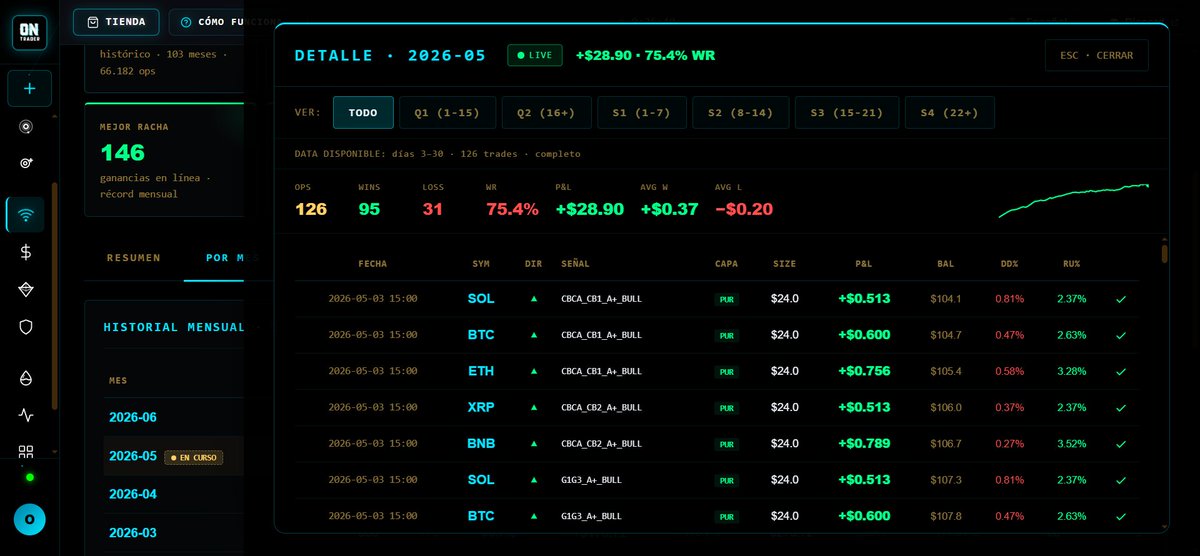Click the green status dot in sidebar
The width and height of the screenshot is (1200, 556).
29,477
